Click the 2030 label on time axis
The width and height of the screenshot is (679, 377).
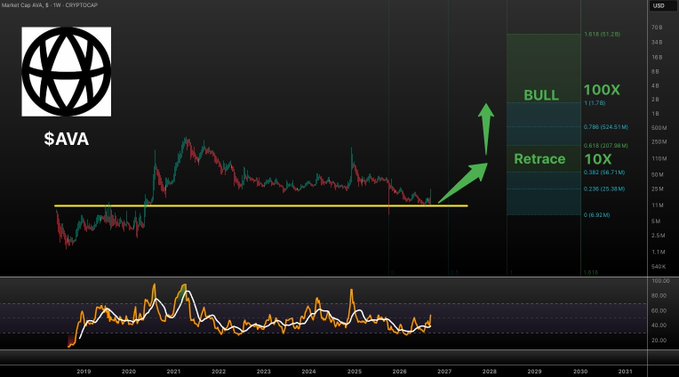580,371
